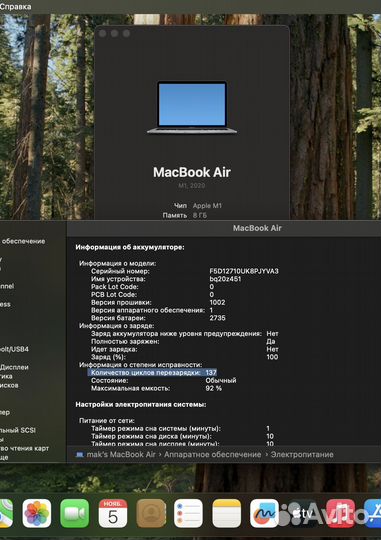This screenshot has height=540, width=381.
Task: Open the sidebar item ending in 'чтения карт'
Action: (x=24, y=448)
